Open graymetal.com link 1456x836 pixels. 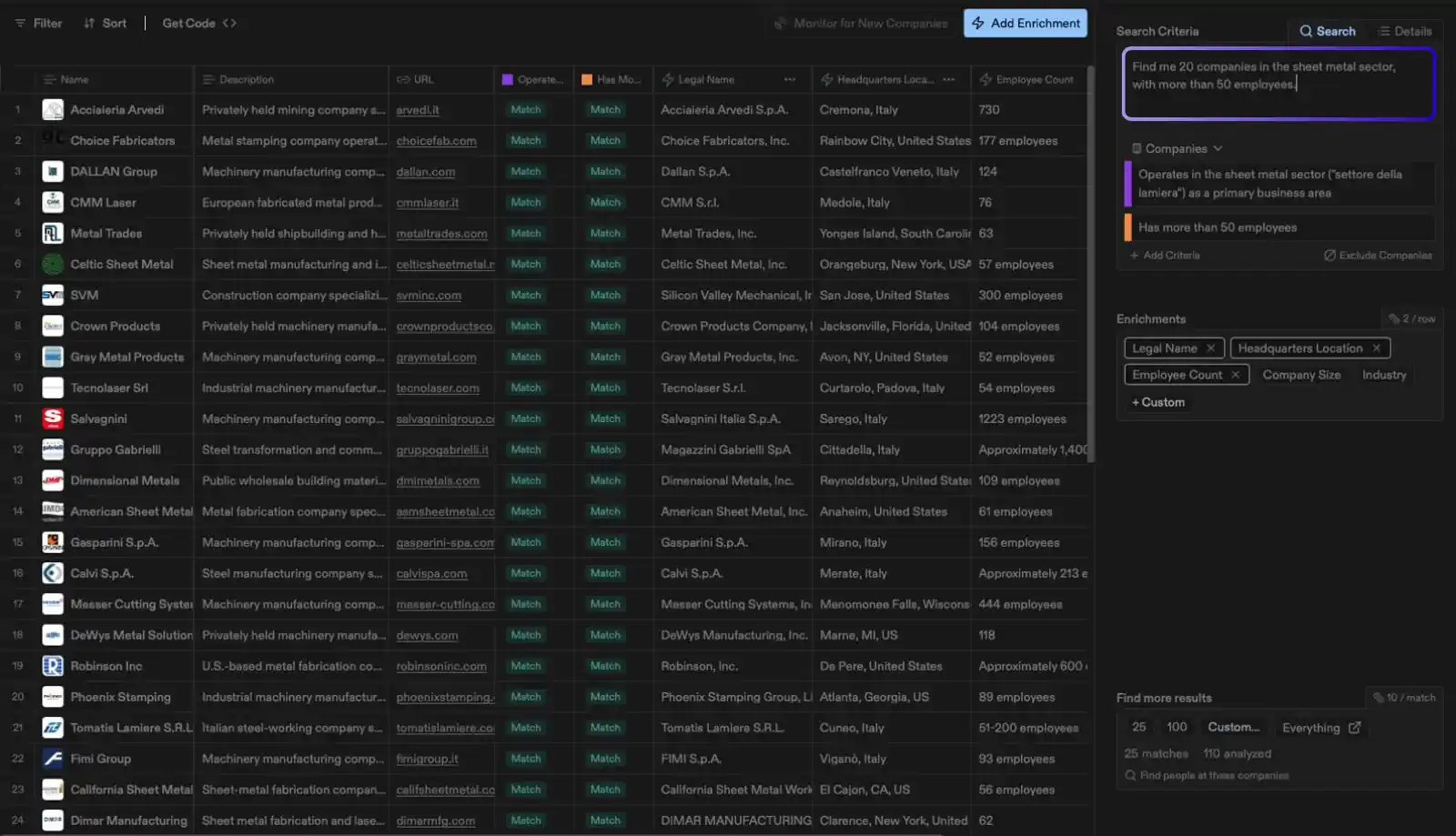pos(436,358)
